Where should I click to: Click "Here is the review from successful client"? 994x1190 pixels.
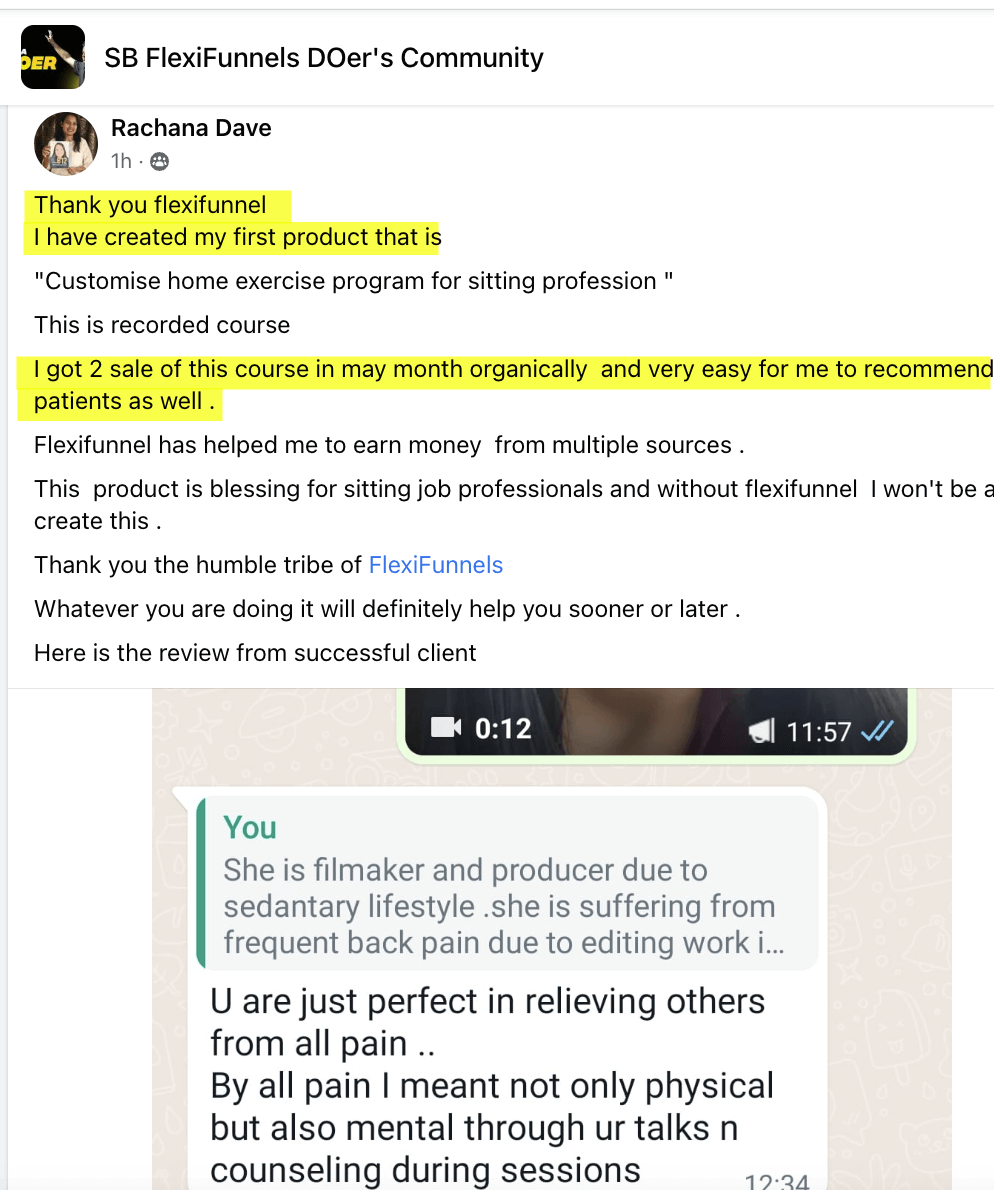[x=255, y=653]
